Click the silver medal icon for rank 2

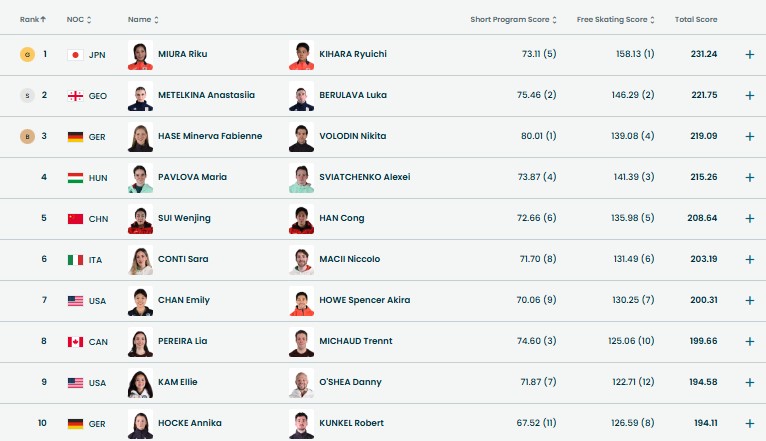(x=27, y=95)
